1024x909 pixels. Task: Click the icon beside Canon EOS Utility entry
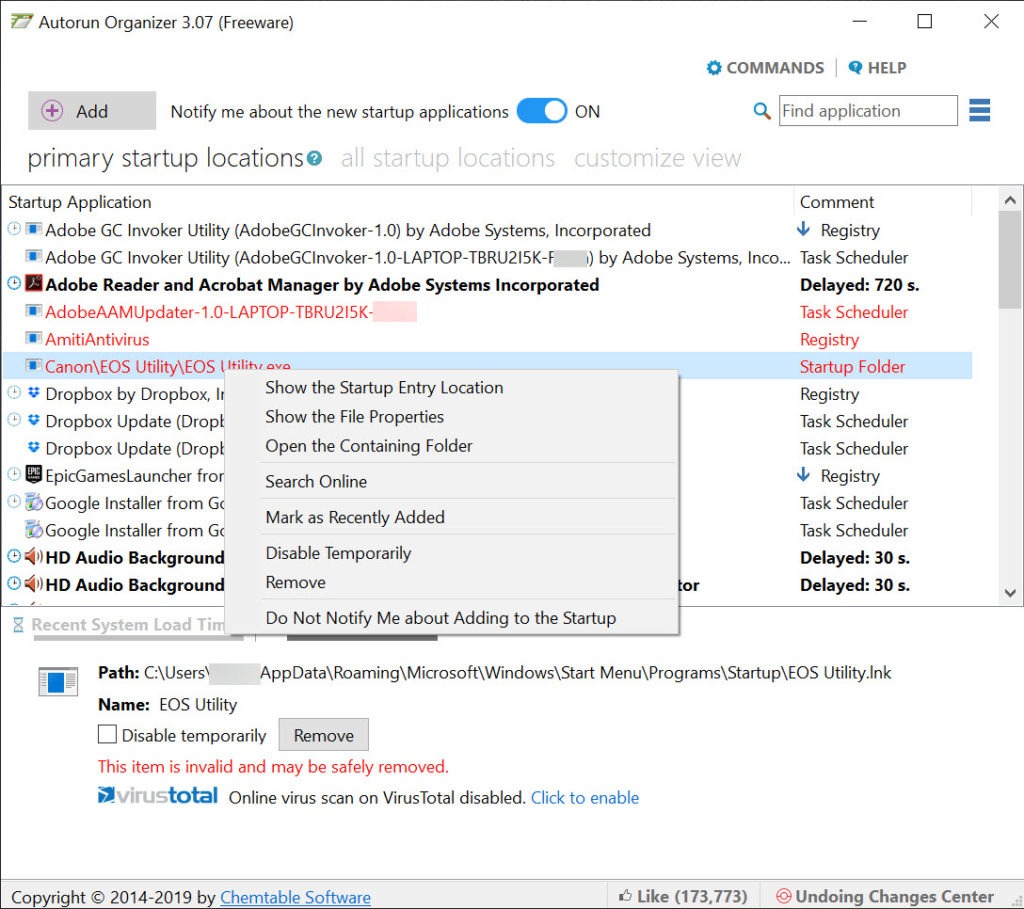[34, 366]
